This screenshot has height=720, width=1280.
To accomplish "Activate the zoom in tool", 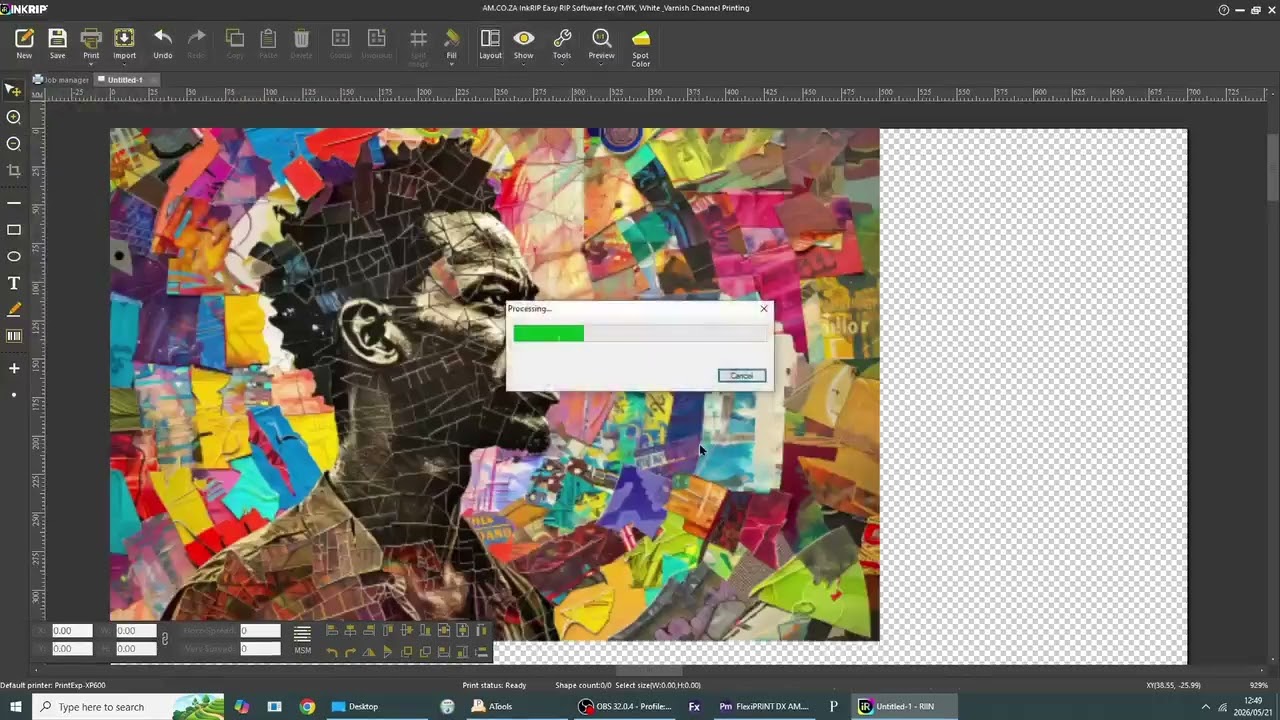I will (14, 117).
